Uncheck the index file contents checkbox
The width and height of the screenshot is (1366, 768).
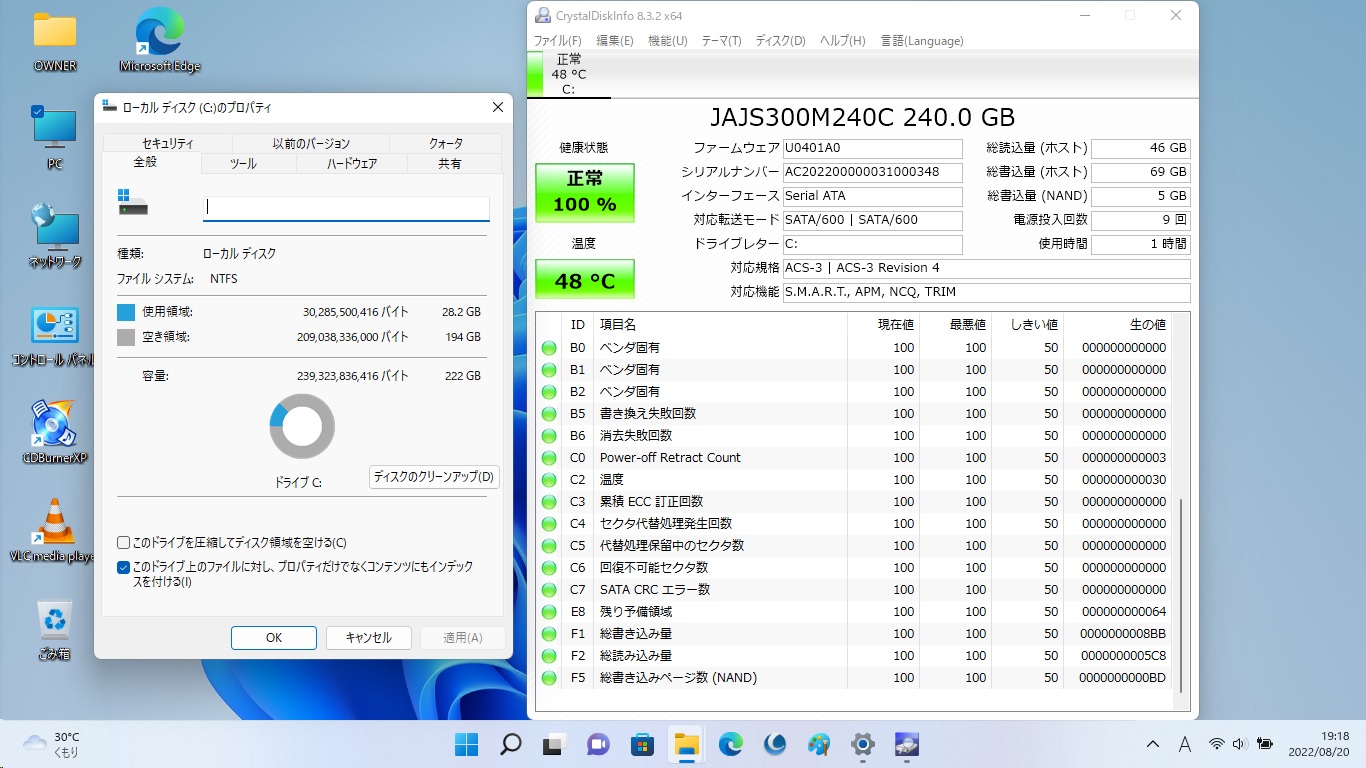coord(124,567)
